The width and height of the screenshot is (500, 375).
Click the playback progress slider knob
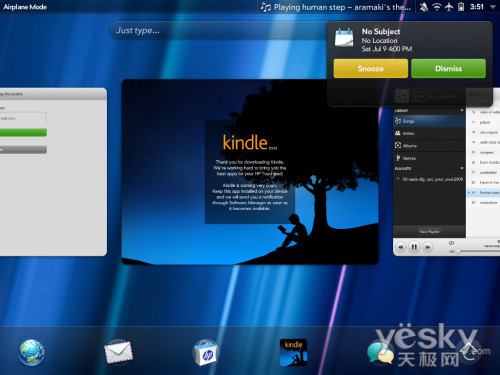458,251
